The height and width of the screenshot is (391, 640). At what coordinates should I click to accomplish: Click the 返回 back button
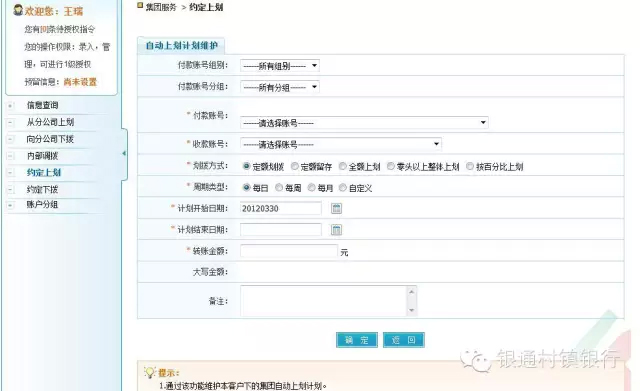point(404,340)
